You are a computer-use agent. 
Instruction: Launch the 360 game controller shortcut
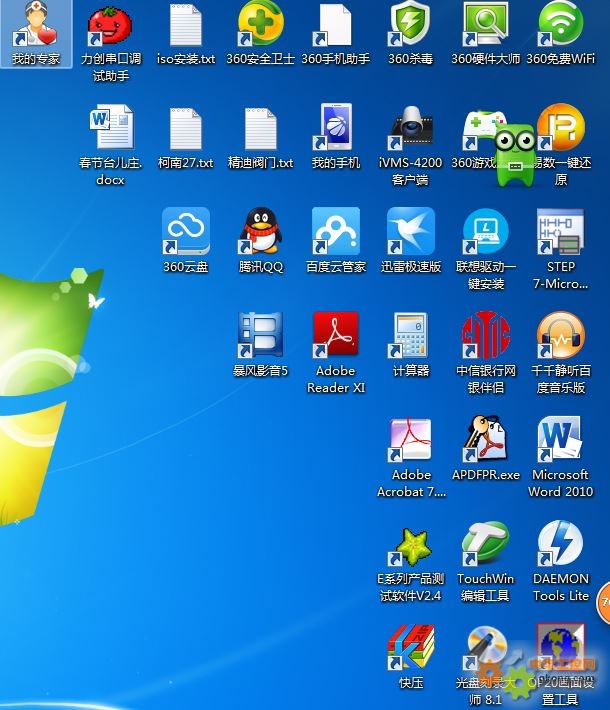[480, 130]
